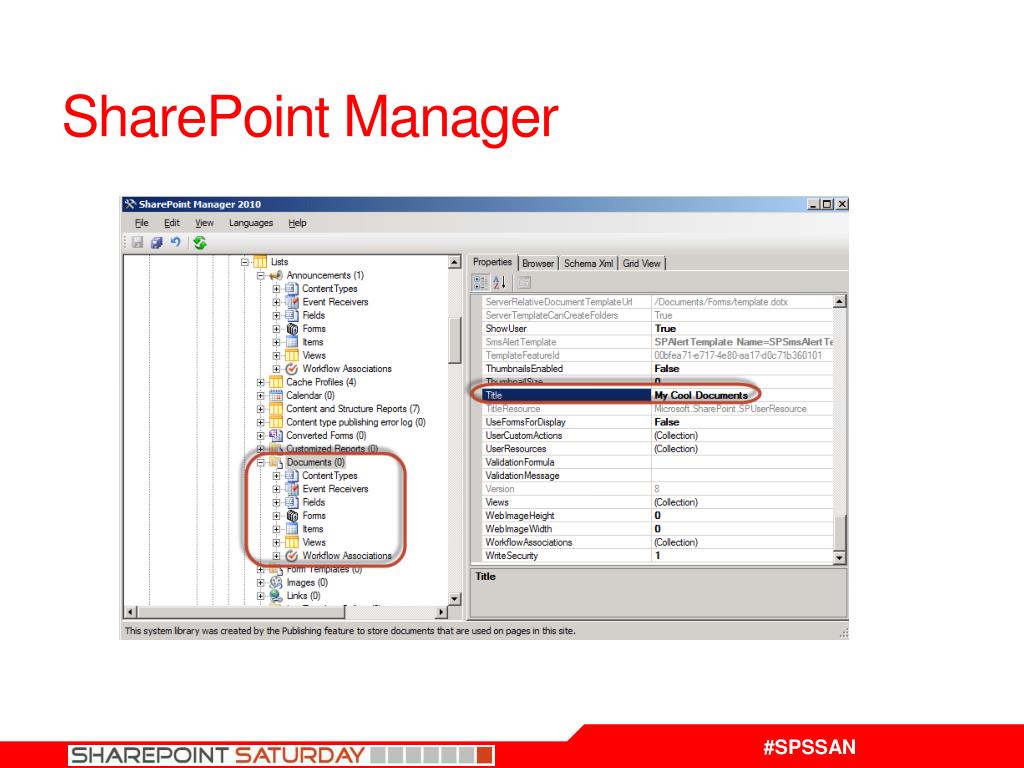Select the ShowUser property row
Image resolution: width=1024 pixels, height=768 pixels.
pos(658,328)
